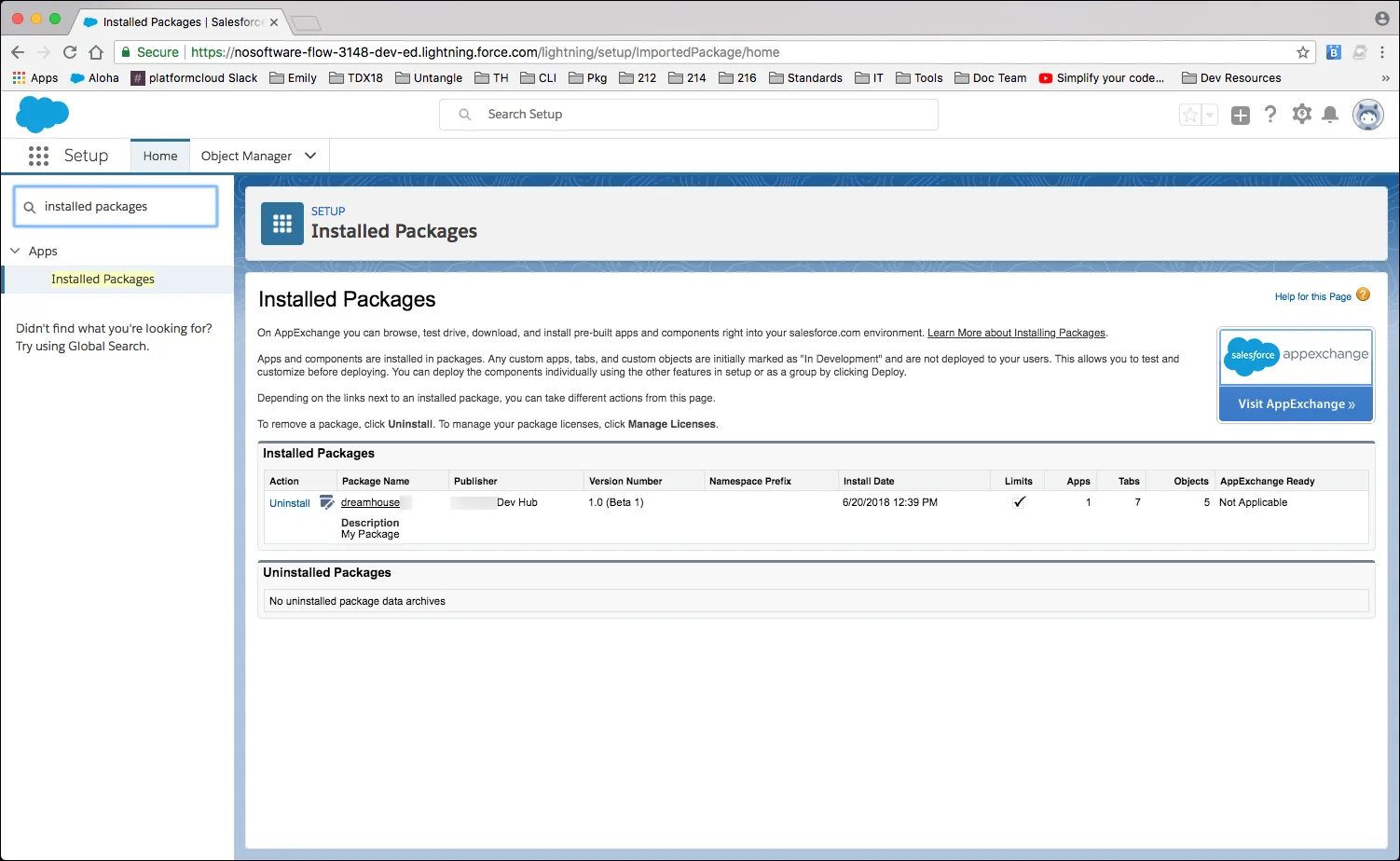Viewport: 1400px width, 861px height.
Task: Open the Object Manager dropdown chevron
Action: point(310,156)
